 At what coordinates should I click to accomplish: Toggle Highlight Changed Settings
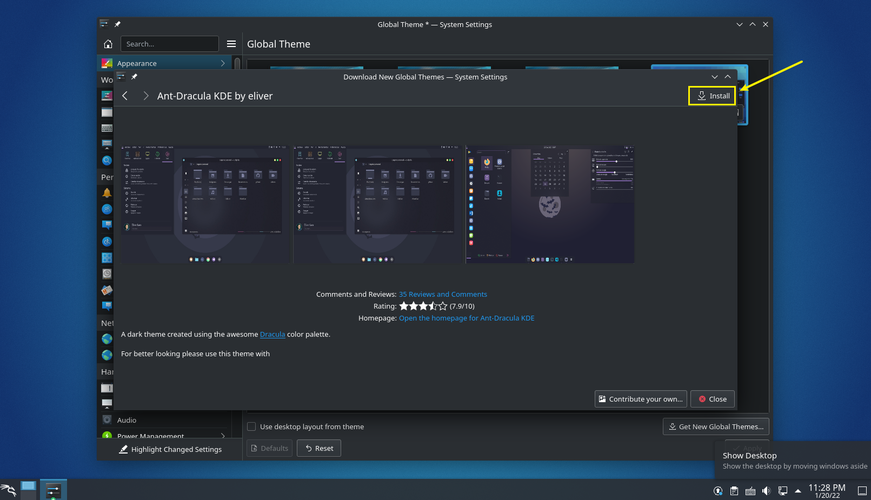tap(170, 449)
